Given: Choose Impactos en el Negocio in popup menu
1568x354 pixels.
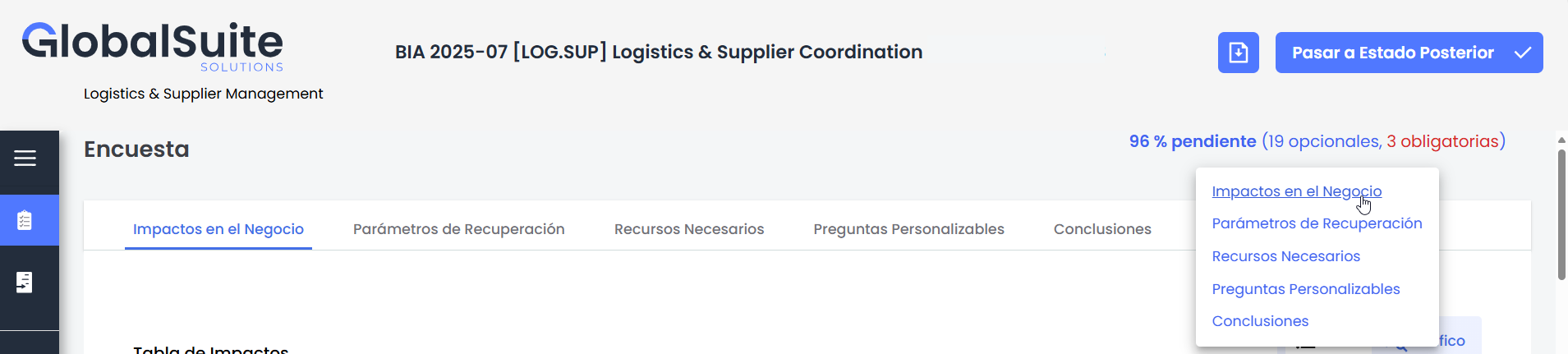Looking at the screenshot, I should pos(1296,191).
